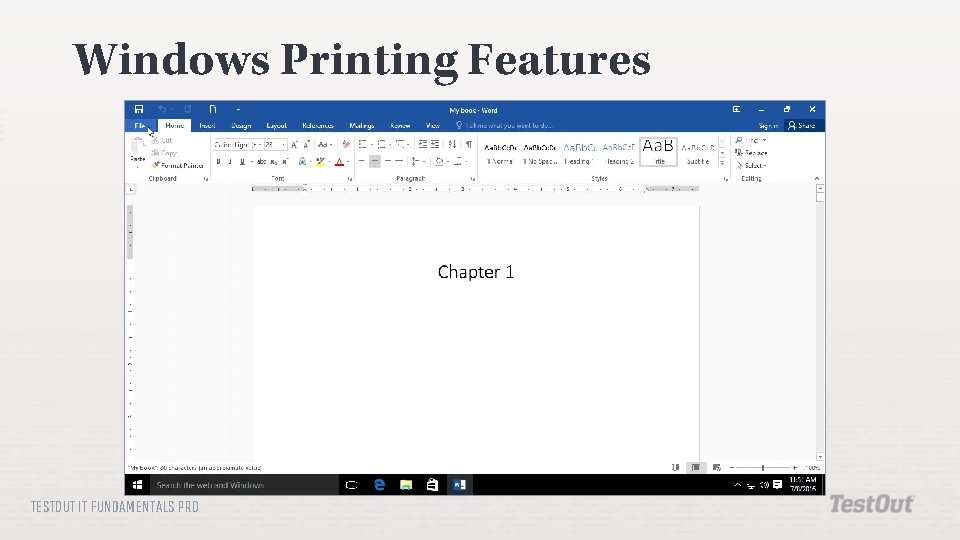Switch to the Insert tab
Screen dimensions: 960x540
point(207,126)
